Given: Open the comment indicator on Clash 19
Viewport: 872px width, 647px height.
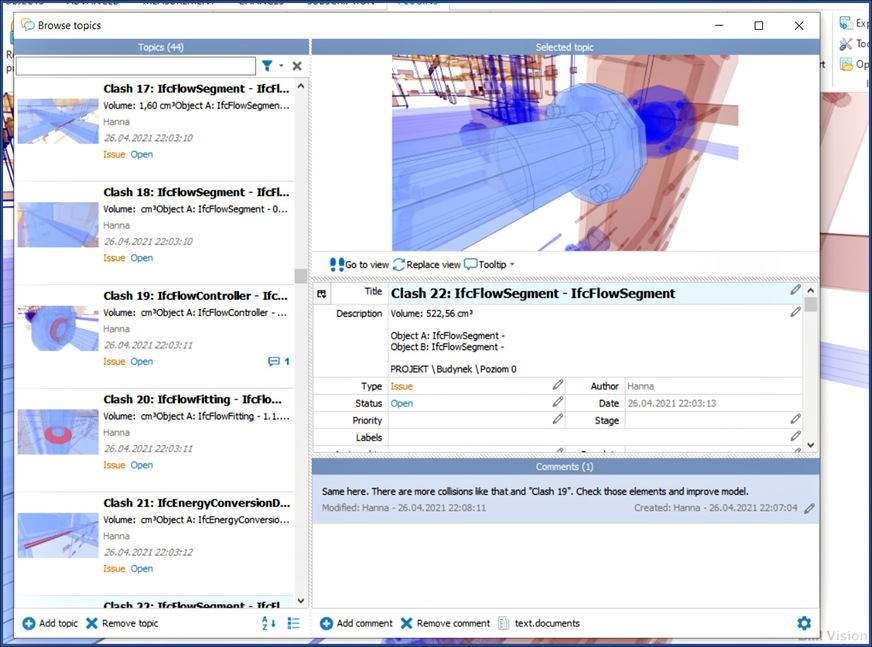Looking at the screenshot, I should pos(279,362).
